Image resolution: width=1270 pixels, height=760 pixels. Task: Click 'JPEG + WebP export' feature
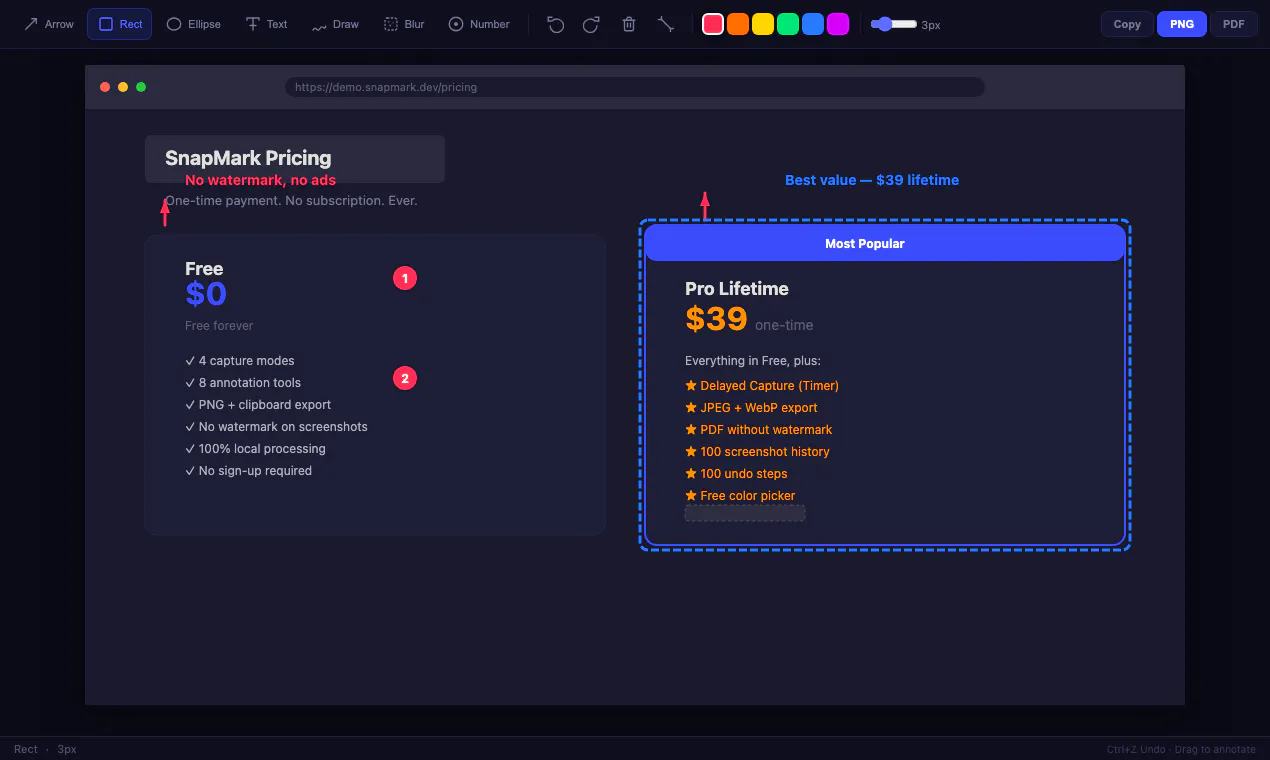tap(751, 408)
